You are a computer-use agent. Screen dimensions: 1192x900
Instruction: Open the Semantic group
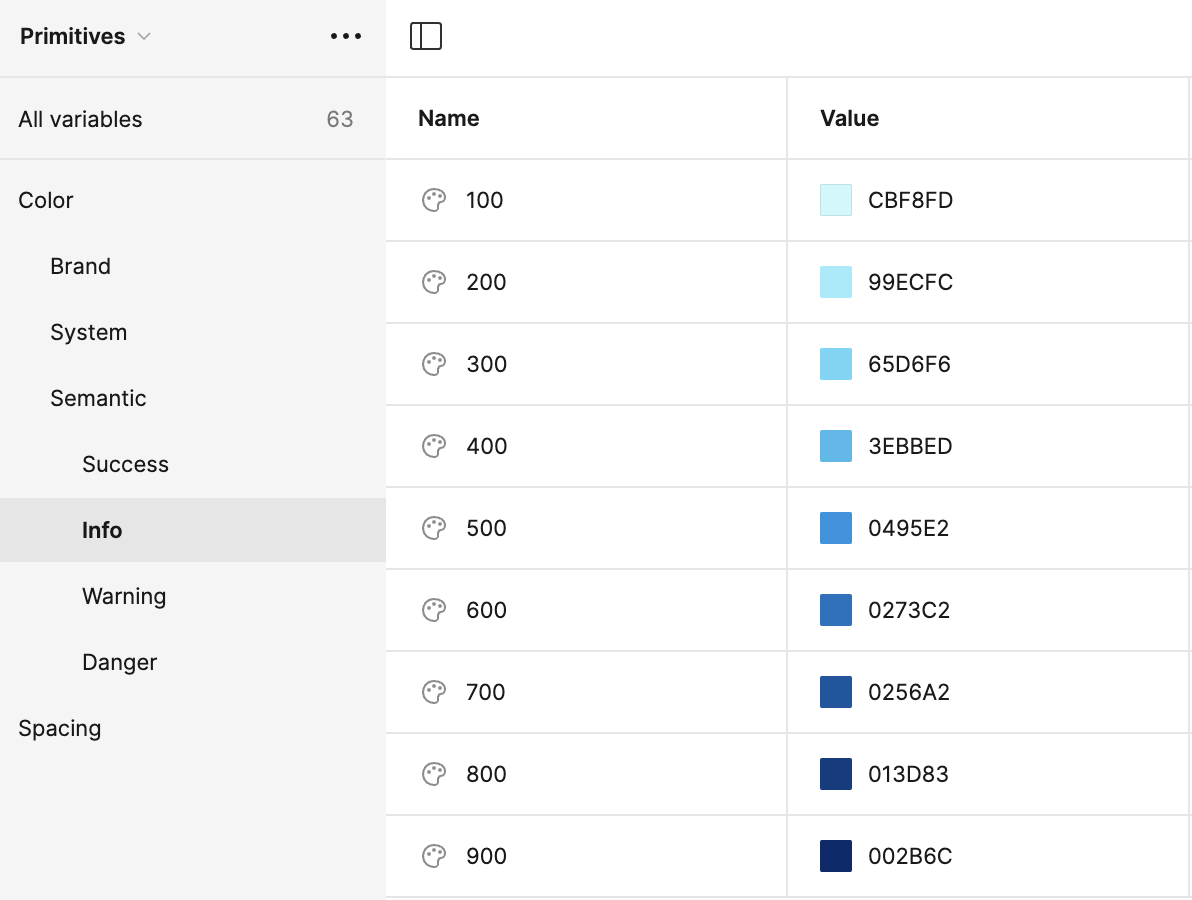coord(98,398)
